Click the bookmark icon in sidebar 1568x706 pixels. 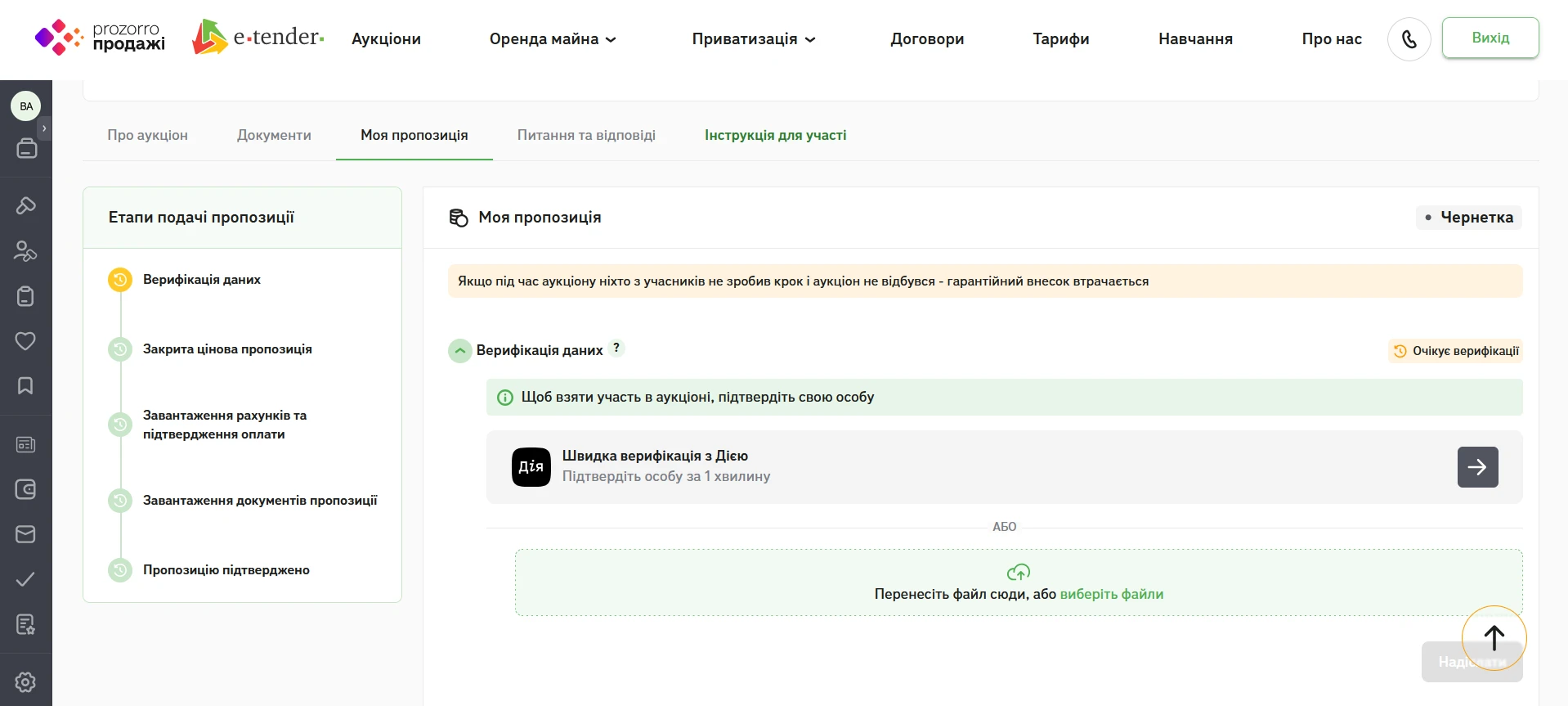[x=25, y=385]
